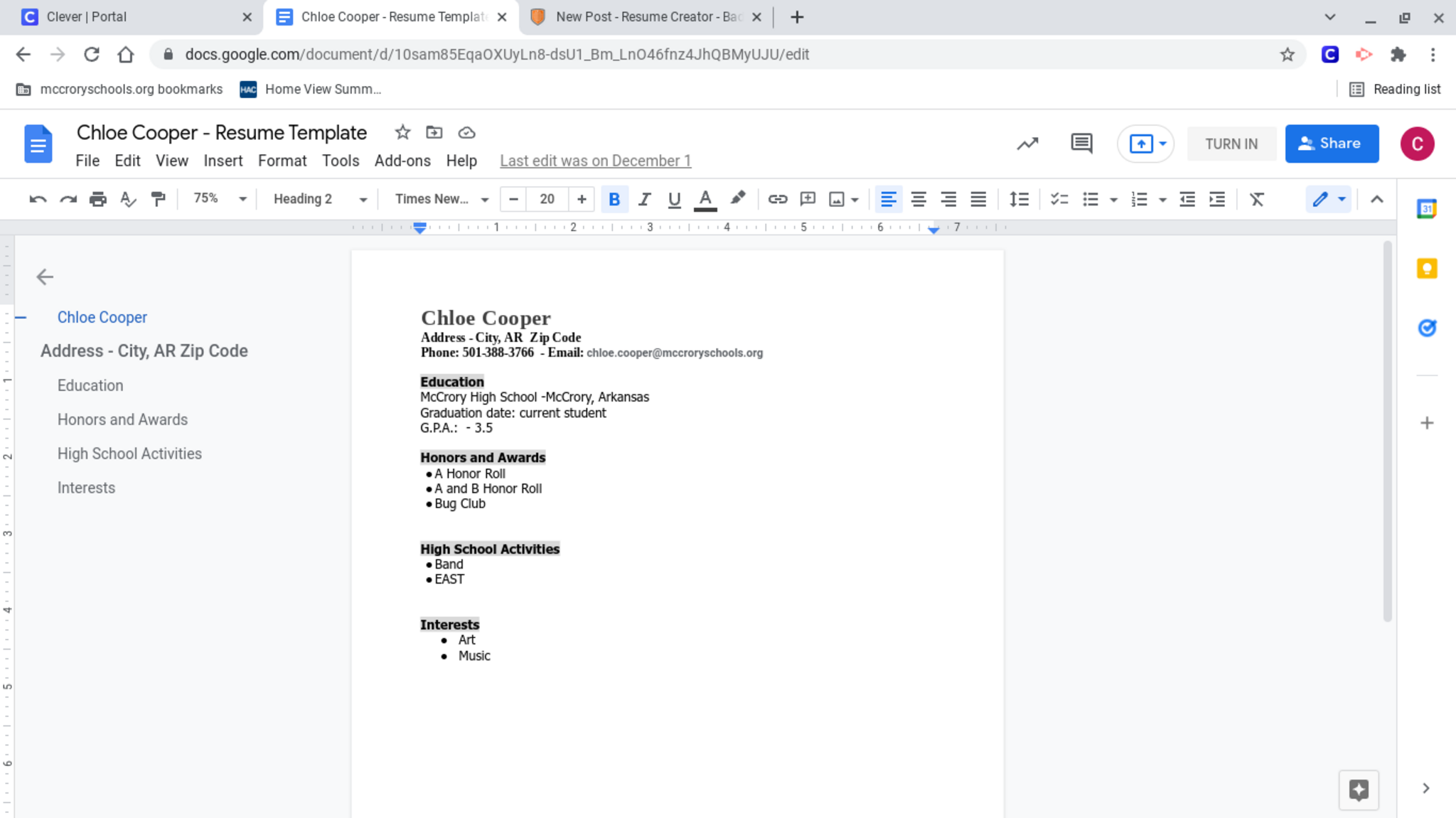Screen dimensions: 1456x818
Task: Select Honors and Awards in outline
Action: pos(122,420)
